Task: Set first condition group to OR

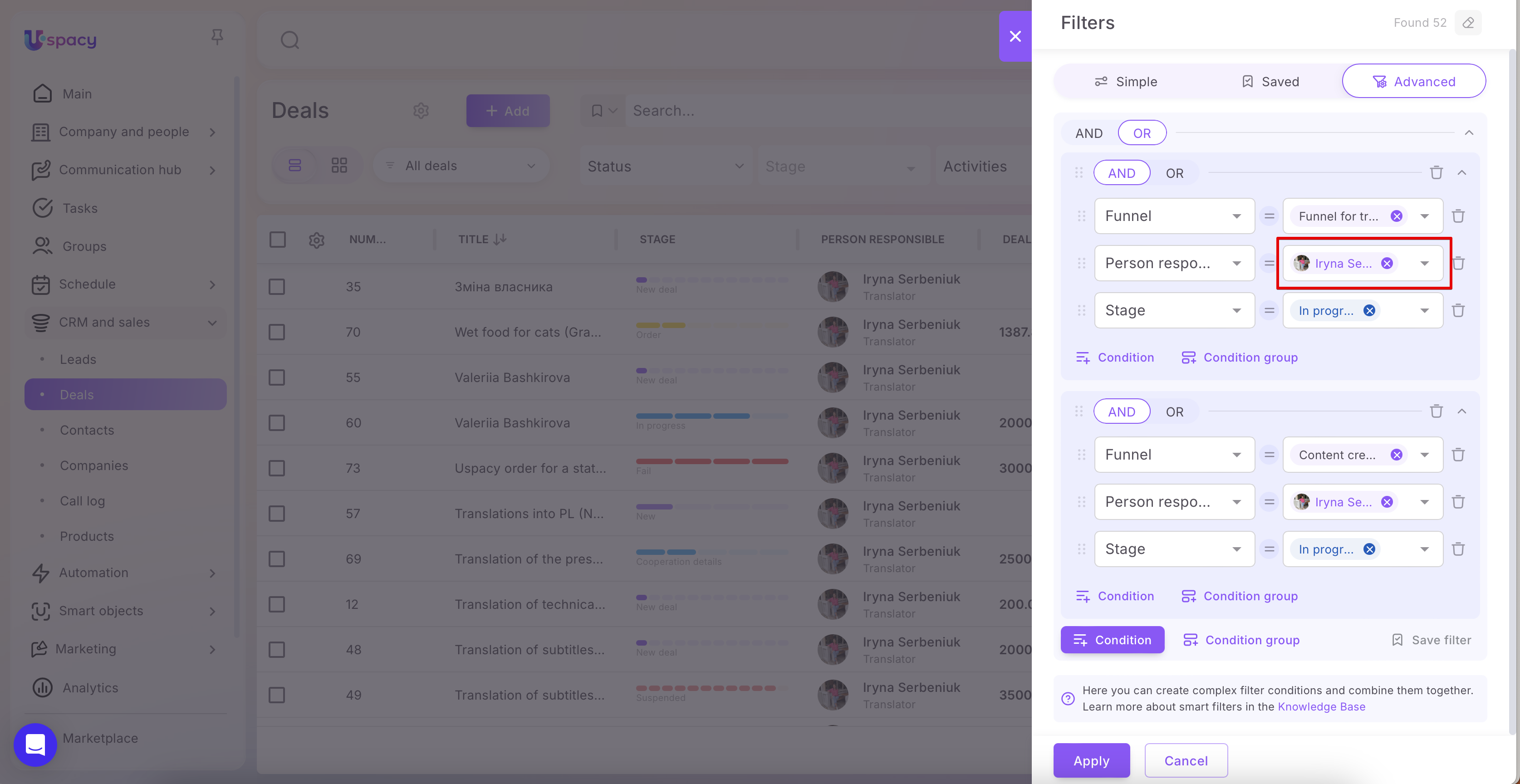Action: tap(1174, 173)
